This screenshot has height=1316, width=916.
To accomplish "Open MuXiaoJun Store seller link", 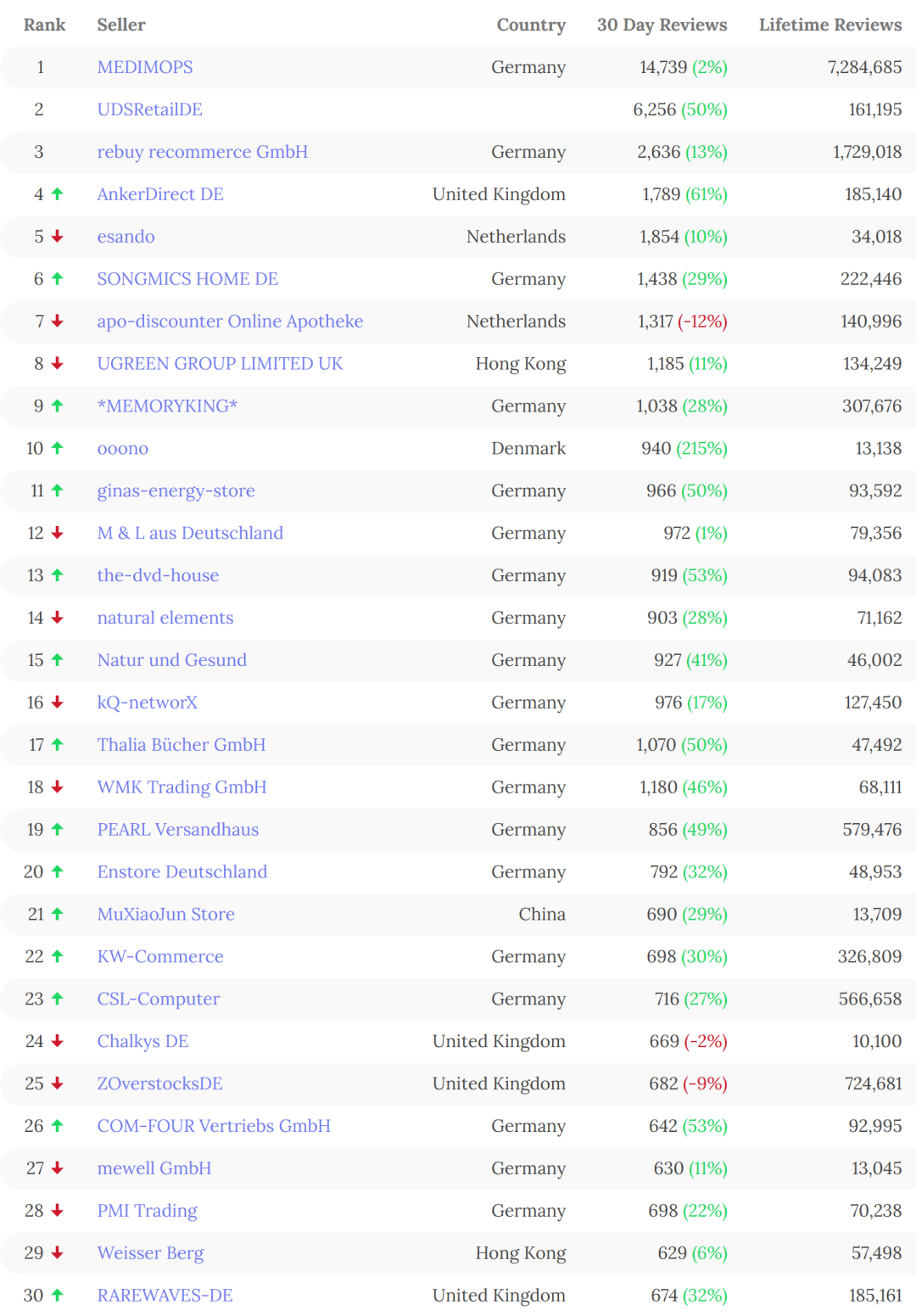I will (x=166, y=915).
